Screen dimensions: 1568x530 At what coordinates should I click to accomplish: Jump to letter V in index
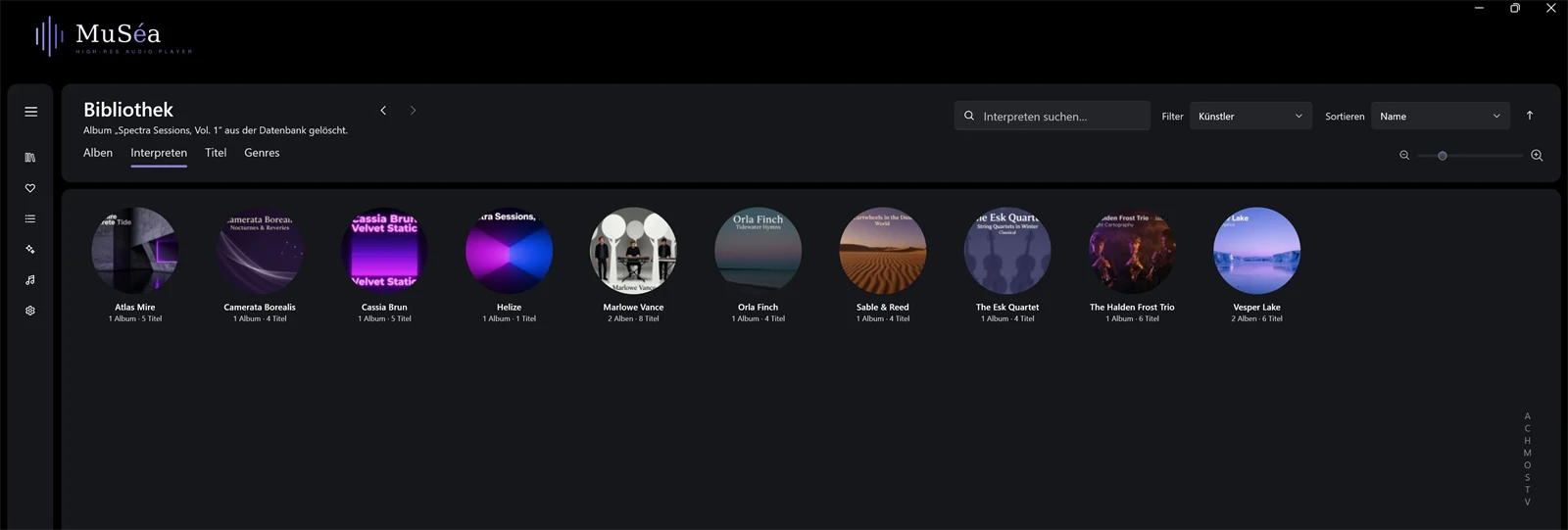(x=1527, y=502)
